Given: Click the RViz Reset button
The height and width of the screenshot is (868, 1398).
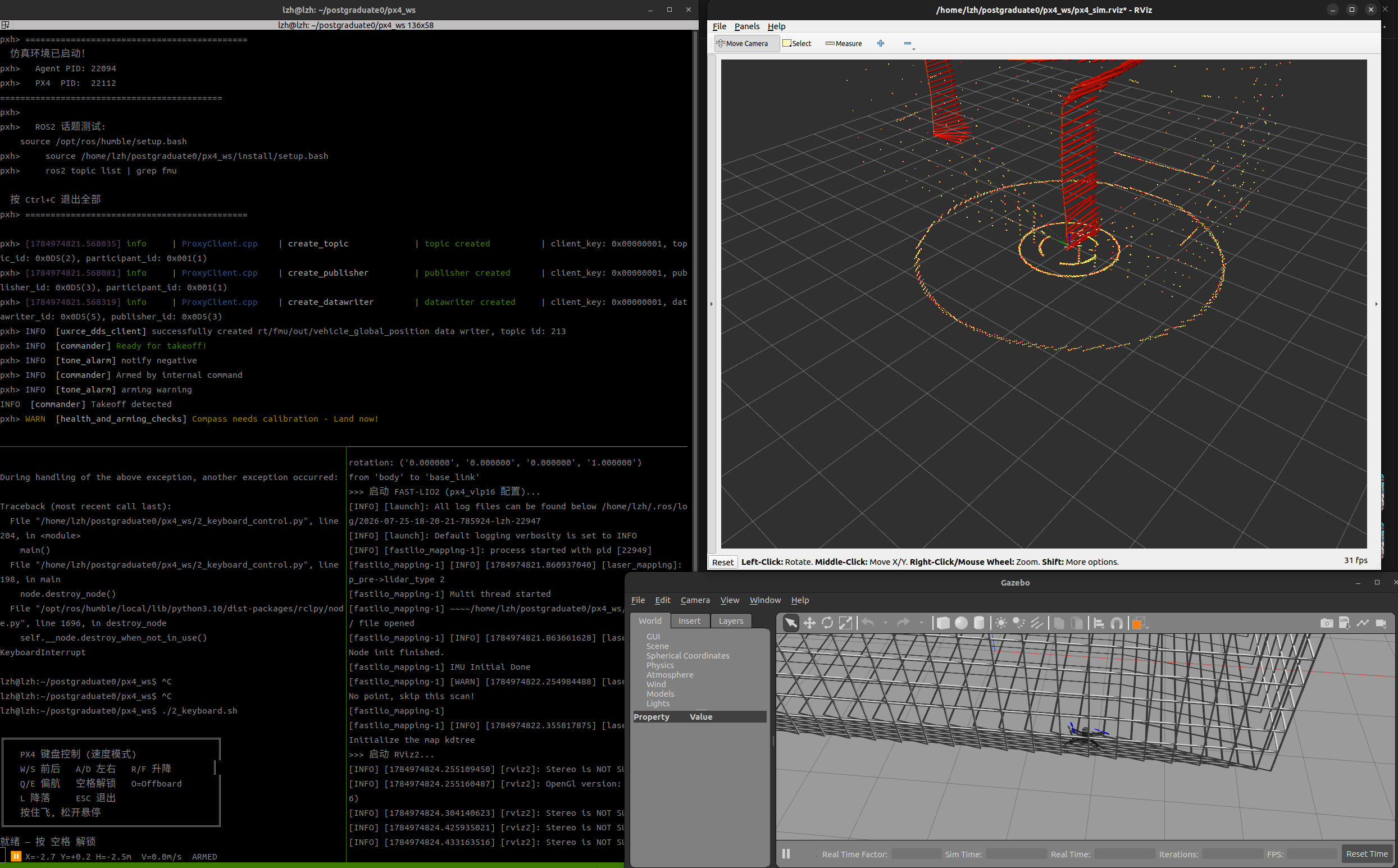Looking at the screenshot, I should (723, 562).
